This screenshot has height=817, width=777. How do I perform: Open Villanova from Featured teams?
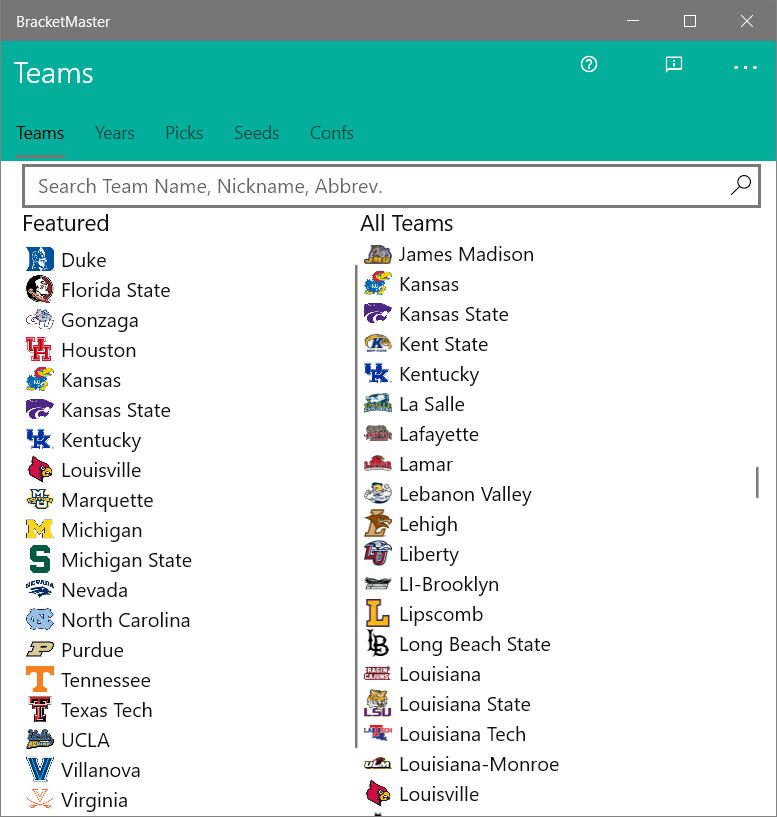101,770
